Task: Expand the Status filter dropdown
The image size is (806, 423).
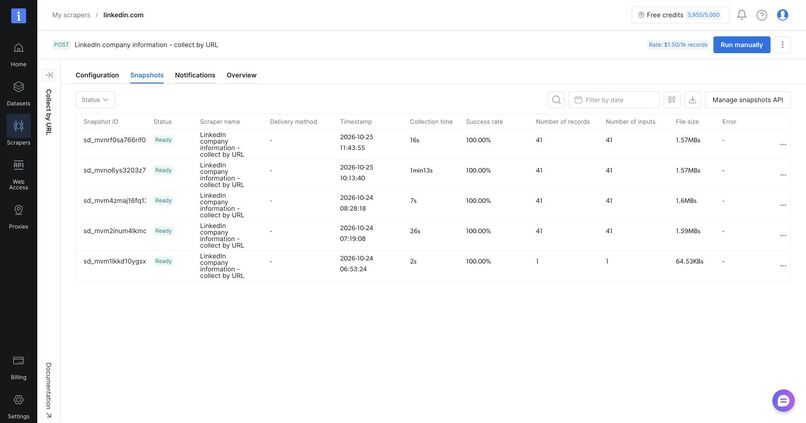Action: click(x=95, y=100)
